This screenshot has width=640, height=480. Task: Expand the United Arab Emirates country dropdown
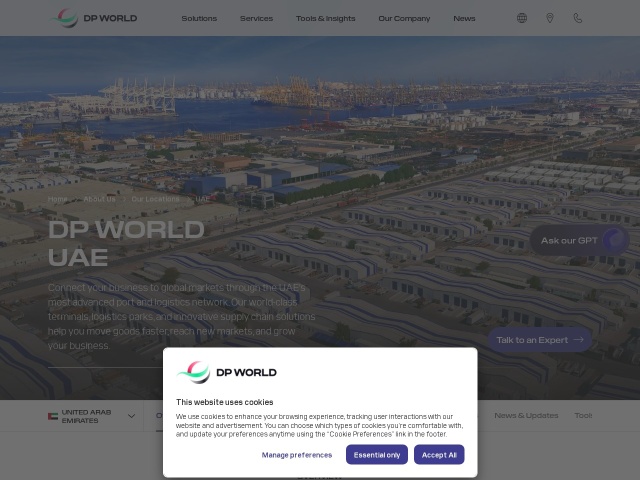91,416
